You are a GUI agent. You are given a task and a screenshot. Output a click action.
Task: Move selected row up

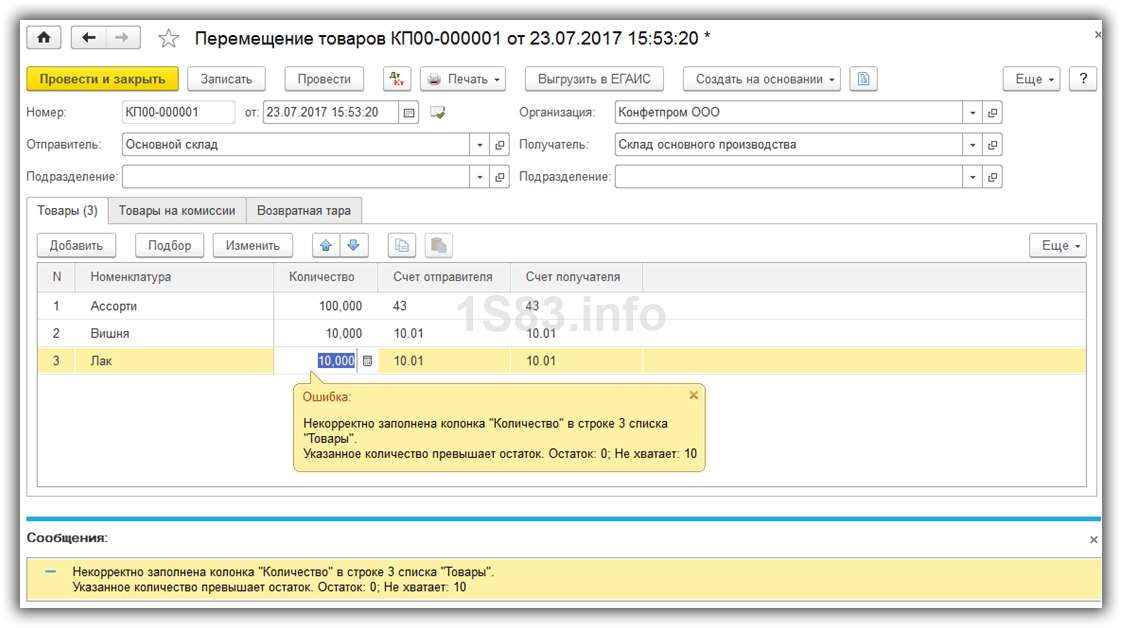click(326, 245)
